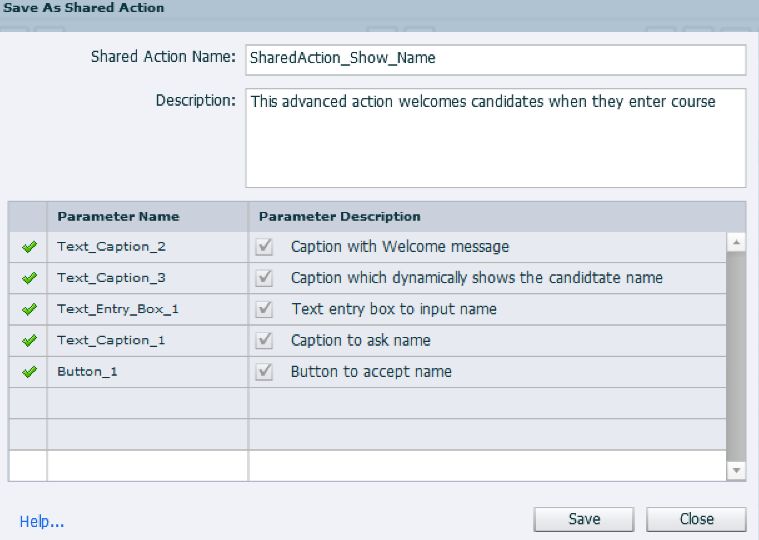Click green checkmark icon beside Text_Entry_Box_1
759x540 pixels.
tap(29, 309)
